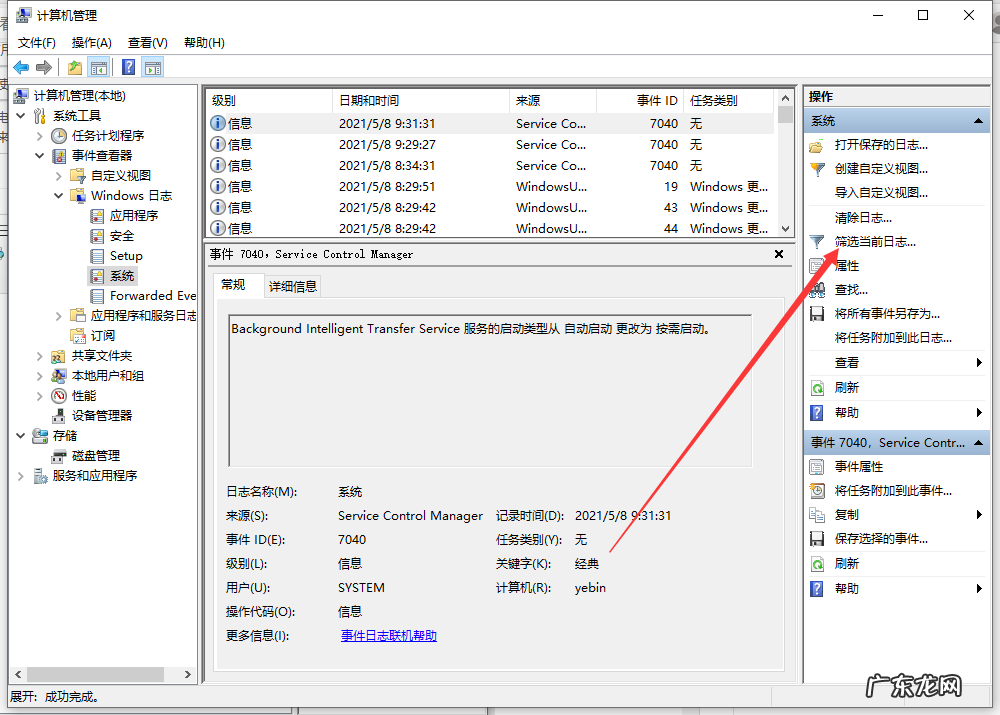Expand the 自定义视图 tree node
Viewport: 1000px width, 715px height.
pyautogui.click(x=58, y=175)
